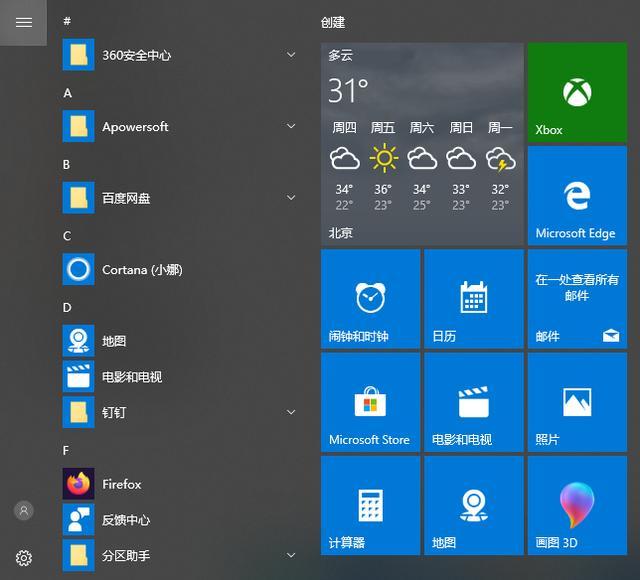This screenshot has width=640, height=580.
Task: Open the Microsoft Store tile
Action: [370, 402]
